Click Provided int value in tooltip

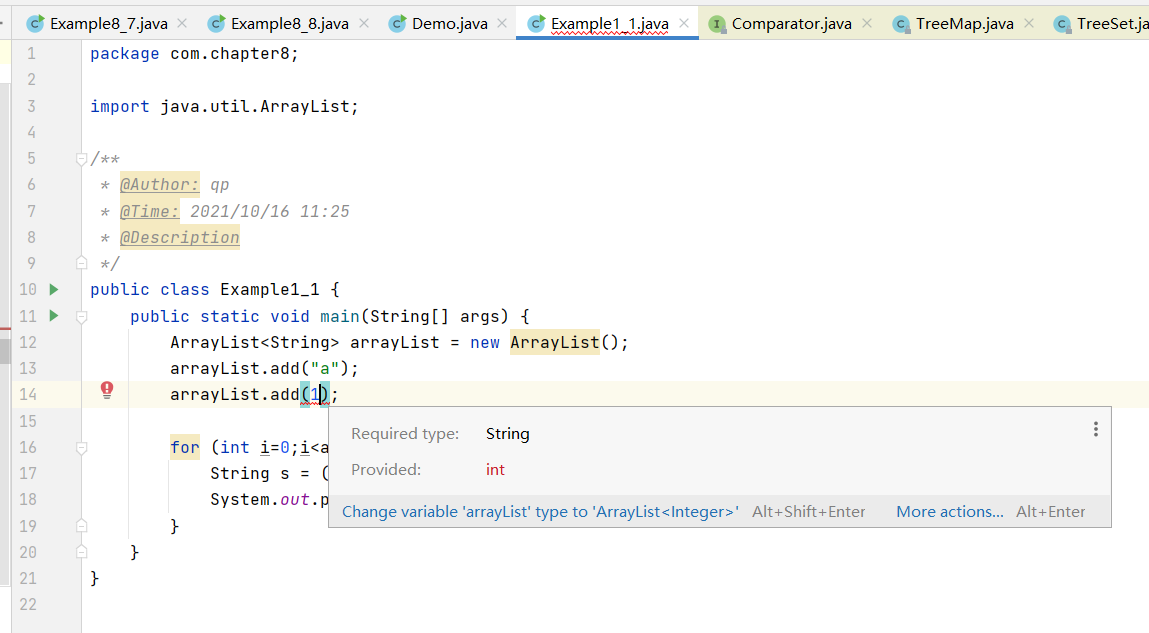click(495, 470)
